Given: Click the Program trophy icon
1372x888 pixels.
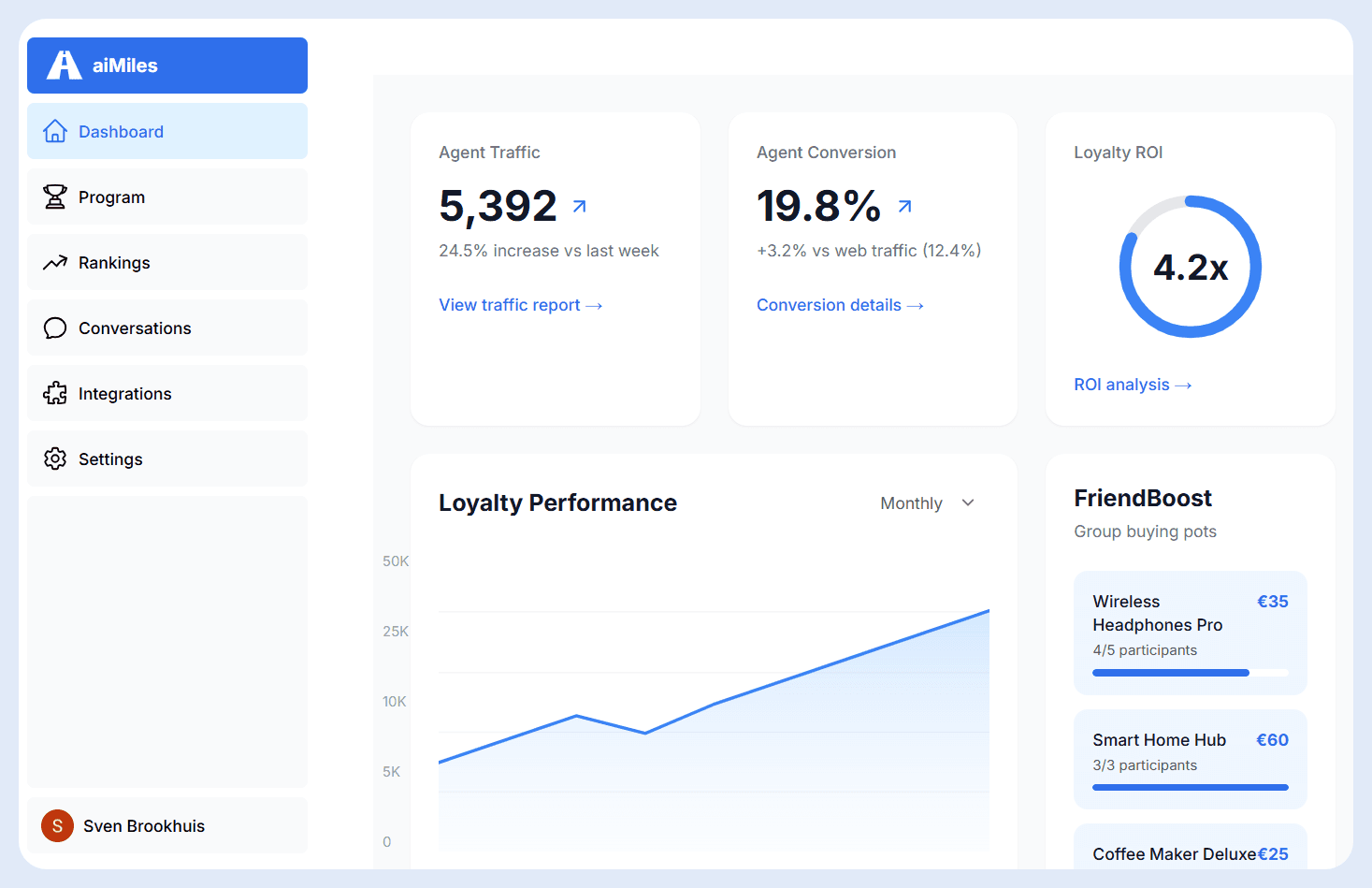Looking at the screenshot, I should [55, 197].
